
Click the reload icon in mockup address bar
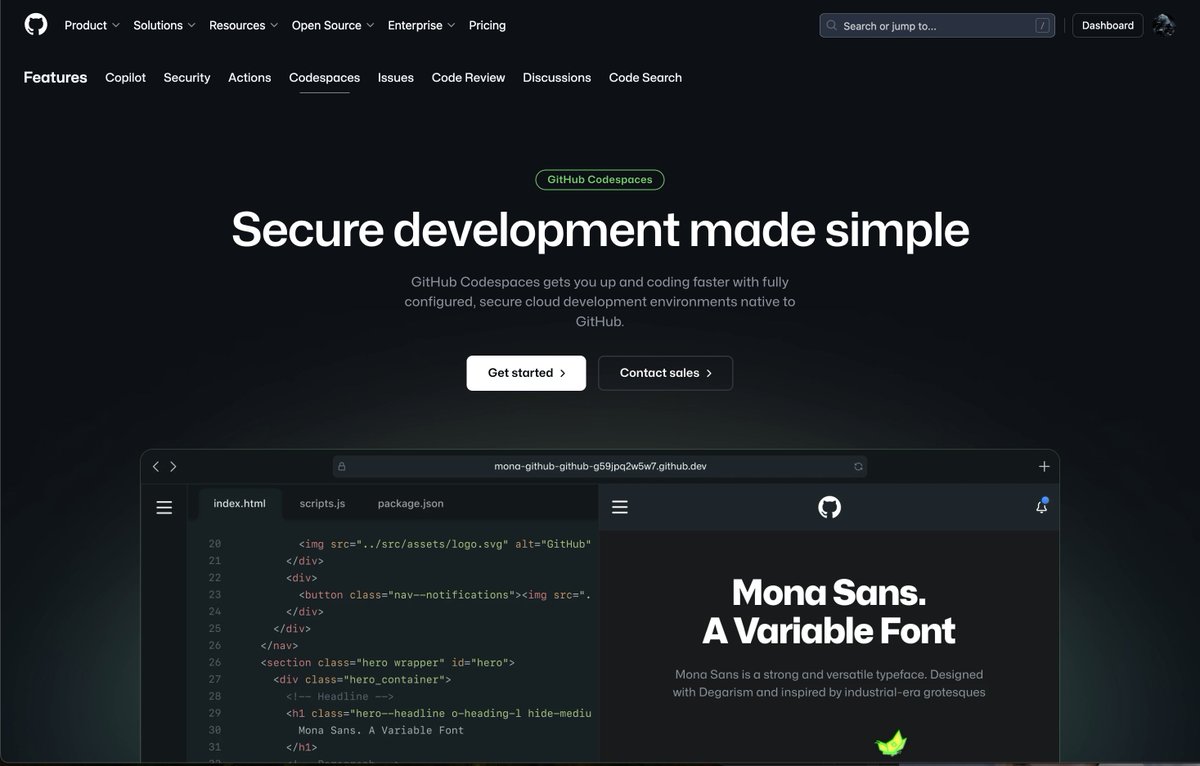[x=858, y=466]
